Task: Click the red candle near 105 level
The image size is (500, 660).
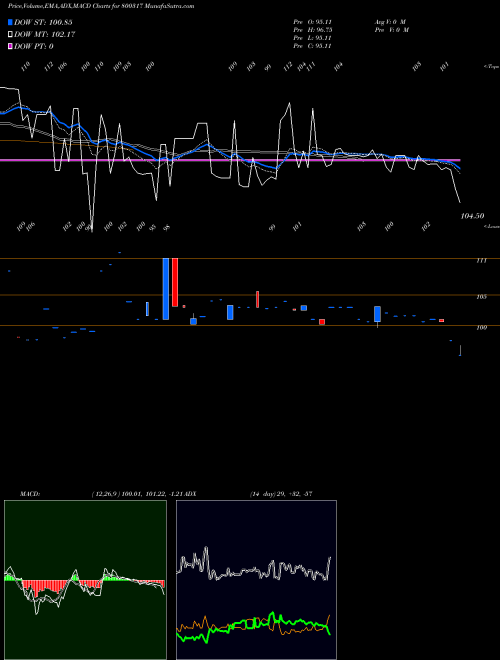Action: [258, 299]
